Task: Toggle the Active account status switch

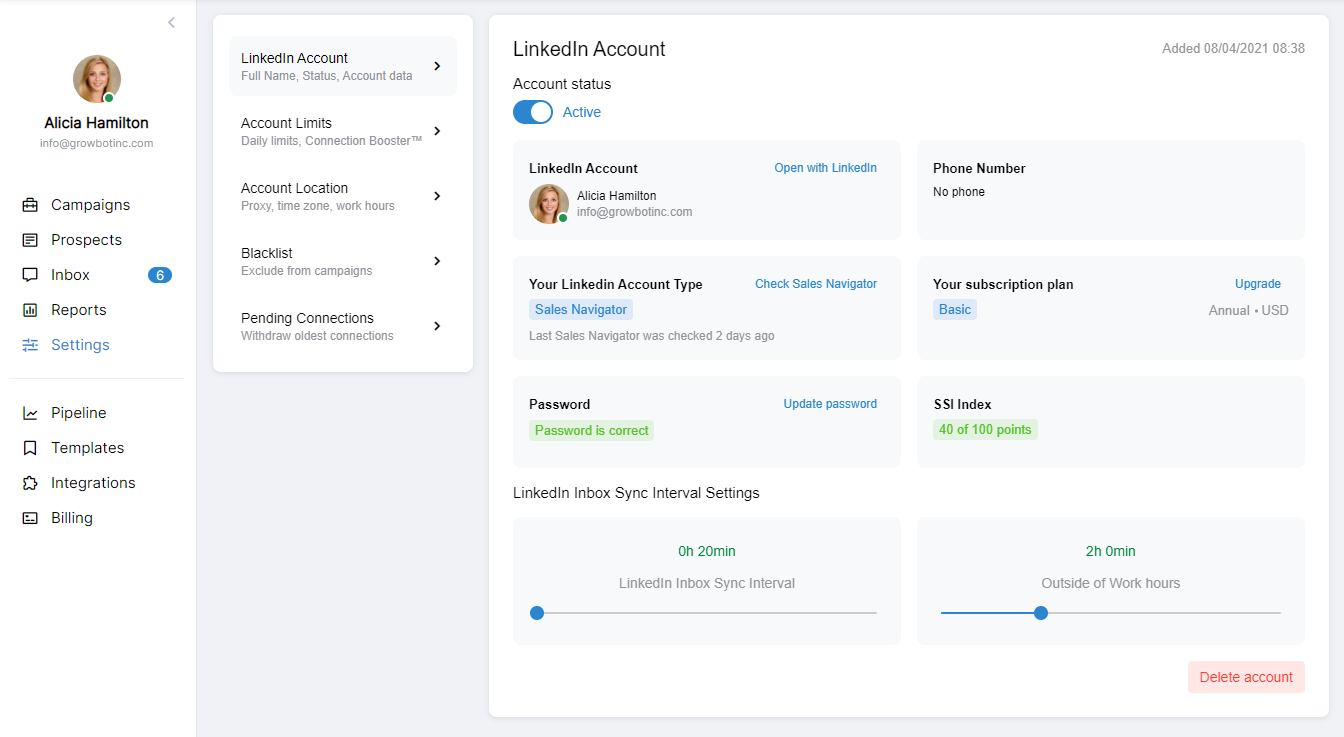Action: [532, 111]
